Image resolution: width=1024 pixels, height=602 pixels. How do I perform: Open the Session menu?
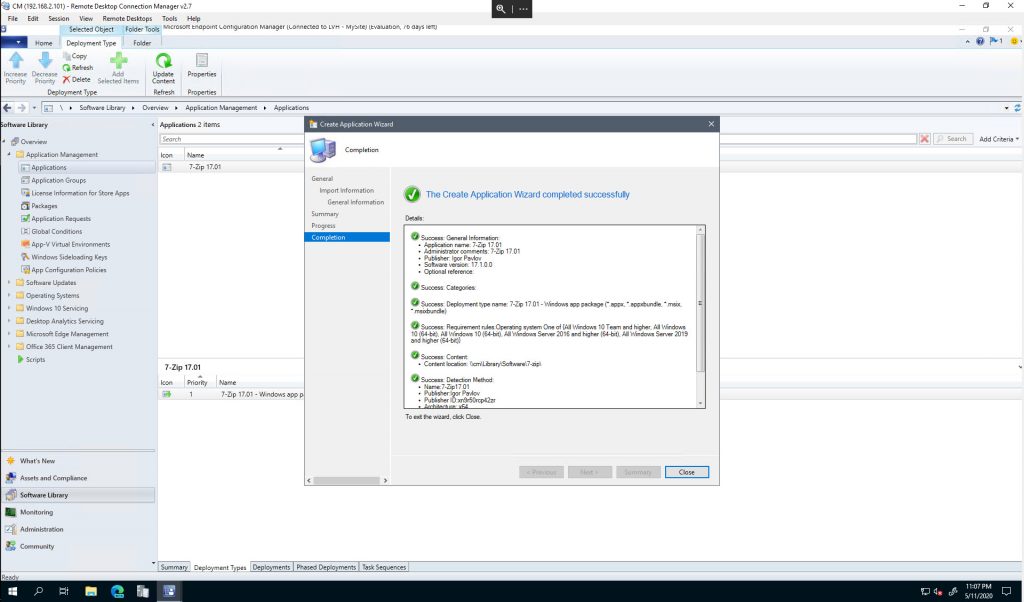tap(59, 19)
